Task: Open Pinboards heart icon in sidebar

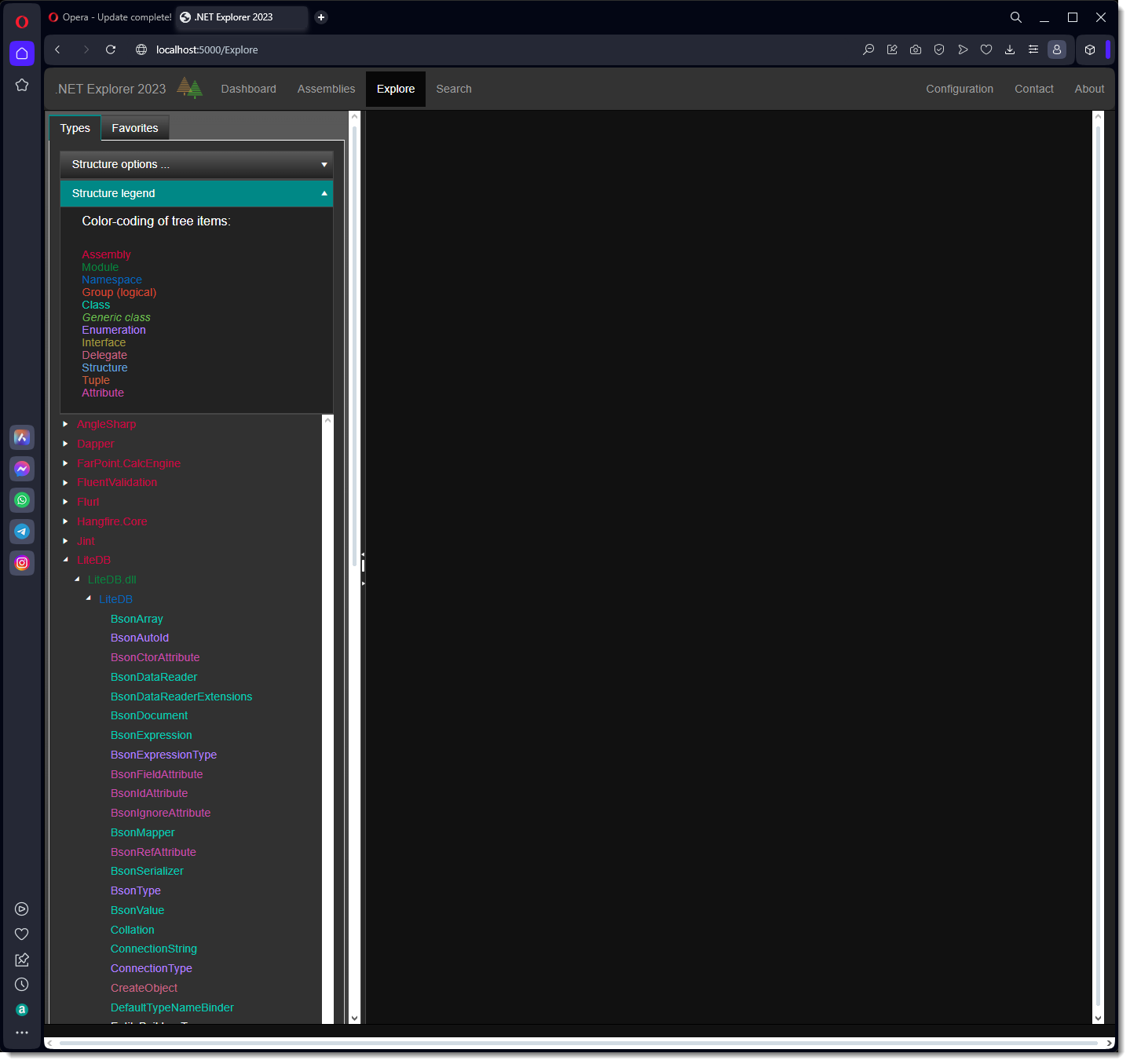Action: [22, 934]
